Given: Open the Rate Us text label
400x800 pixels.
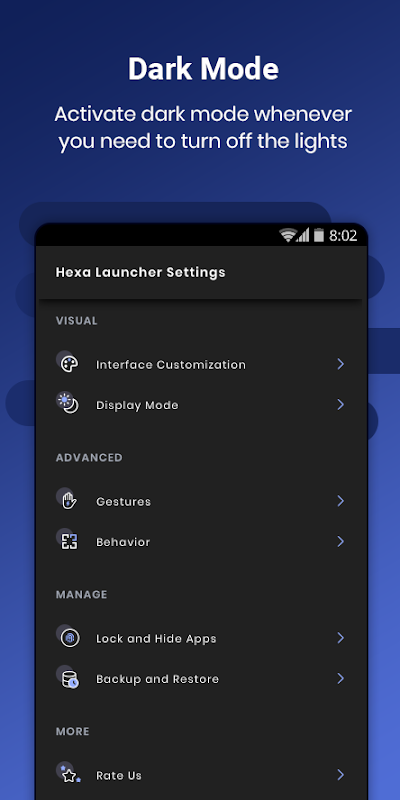Looking at the screenshot, I should [x=119, y=776].
